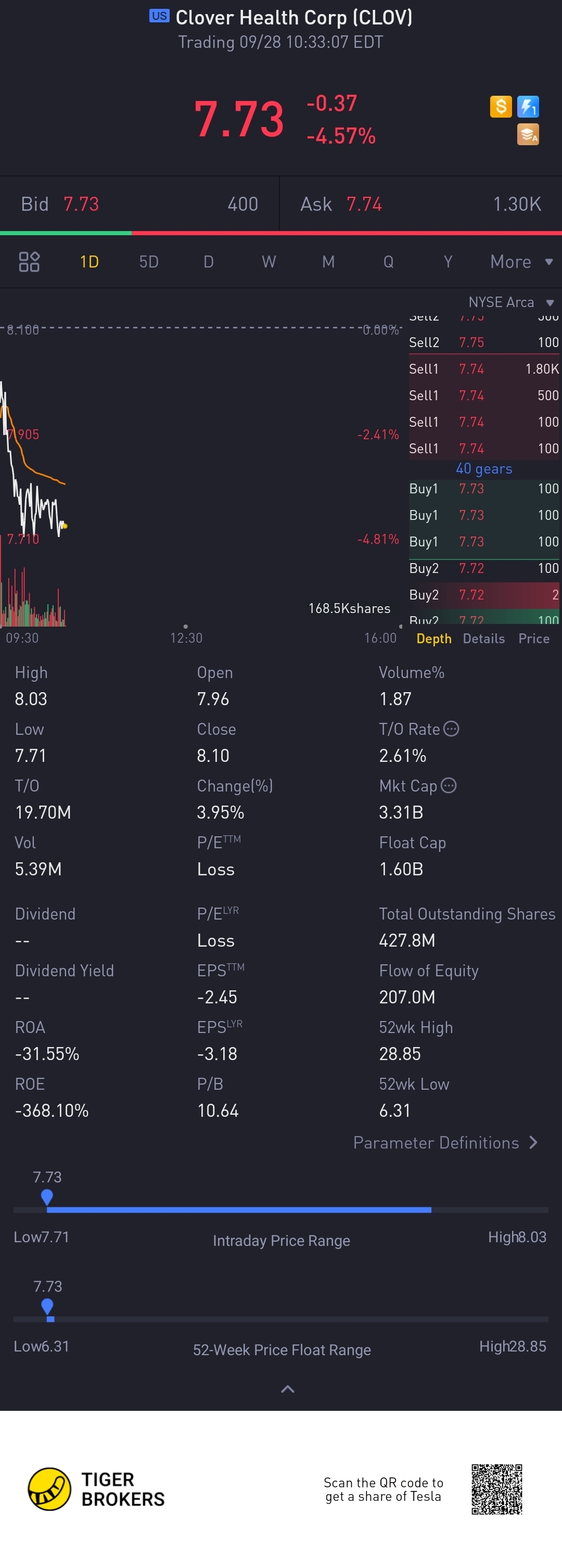Tap the Tiger Brokers logo
Image resolution: width=562 pixels, height=1568 pixels.
pos(96,1489)
